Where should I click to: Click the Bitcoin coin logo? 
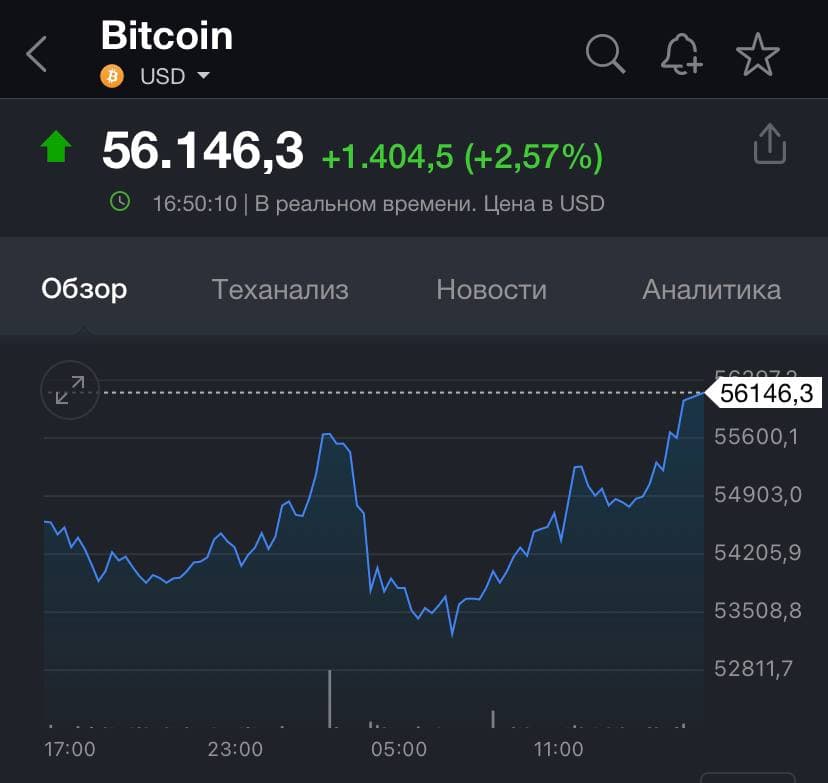pyautogui.click(x=113, y=75)
